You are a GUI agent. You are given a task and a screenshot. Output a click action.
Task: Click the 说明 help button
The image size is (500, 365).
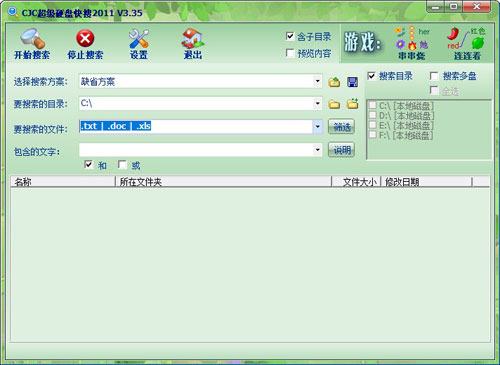click(x=341, y=150)
